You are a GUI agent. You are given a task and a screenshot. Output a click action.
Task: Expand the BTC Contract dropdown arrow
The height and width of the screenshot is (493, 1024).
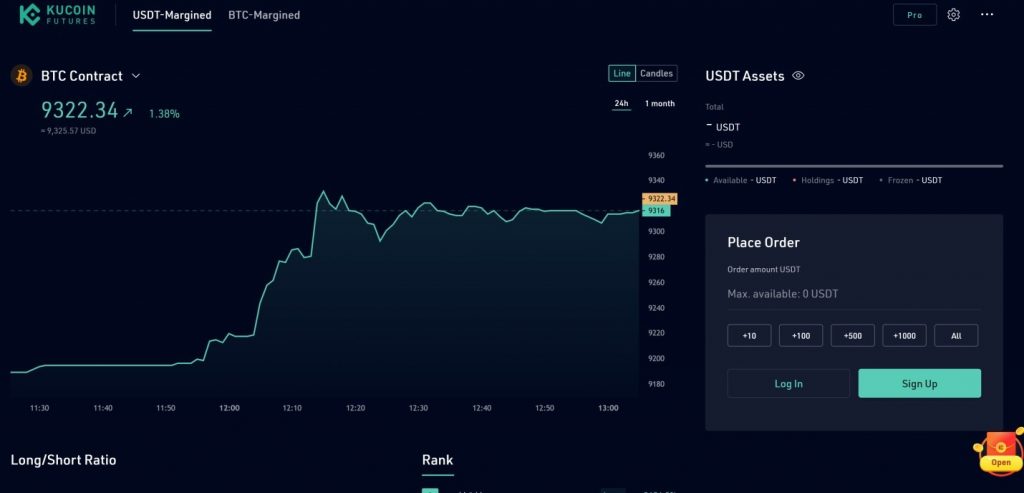136,76
